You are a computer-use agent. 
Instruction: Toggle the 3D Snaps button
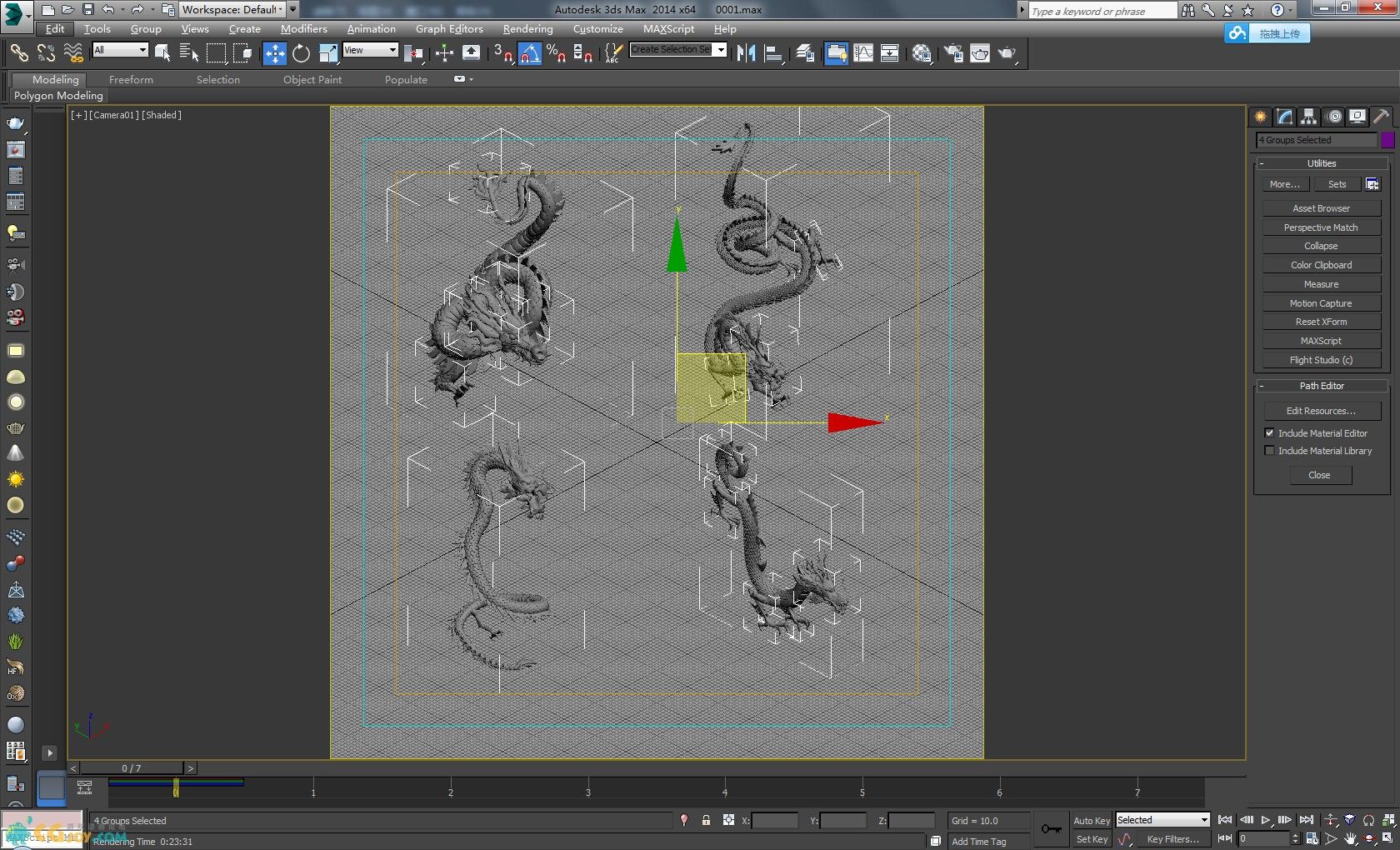[x=502, y=53]
